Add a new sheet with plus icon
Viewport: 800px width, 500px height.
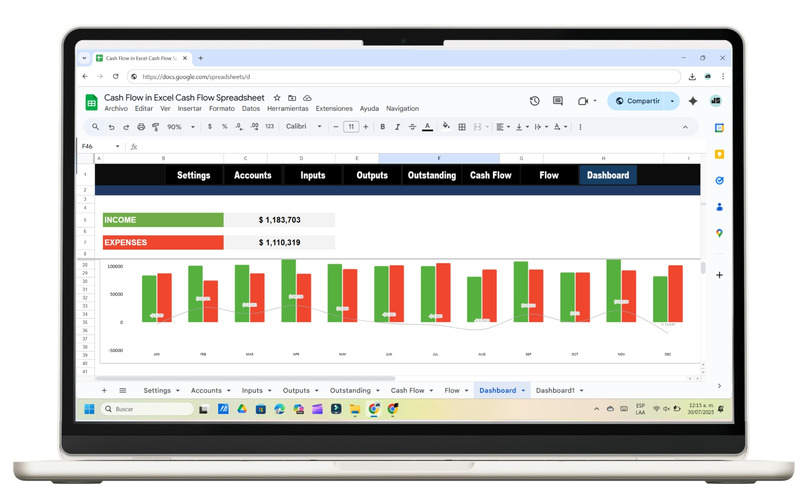[104, 390]
